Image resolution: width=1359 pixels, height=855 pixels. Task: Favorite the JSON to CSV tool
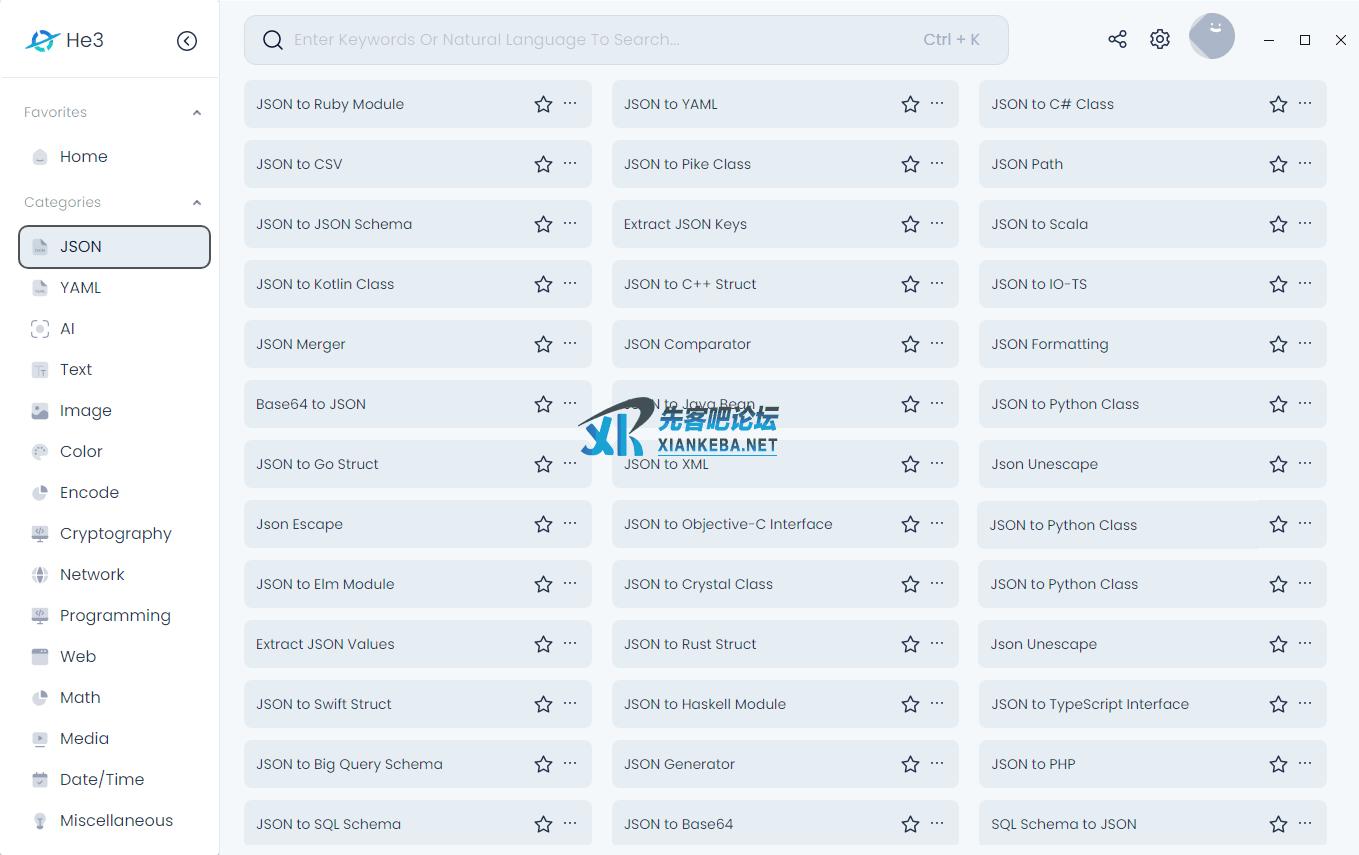[543, 164]
